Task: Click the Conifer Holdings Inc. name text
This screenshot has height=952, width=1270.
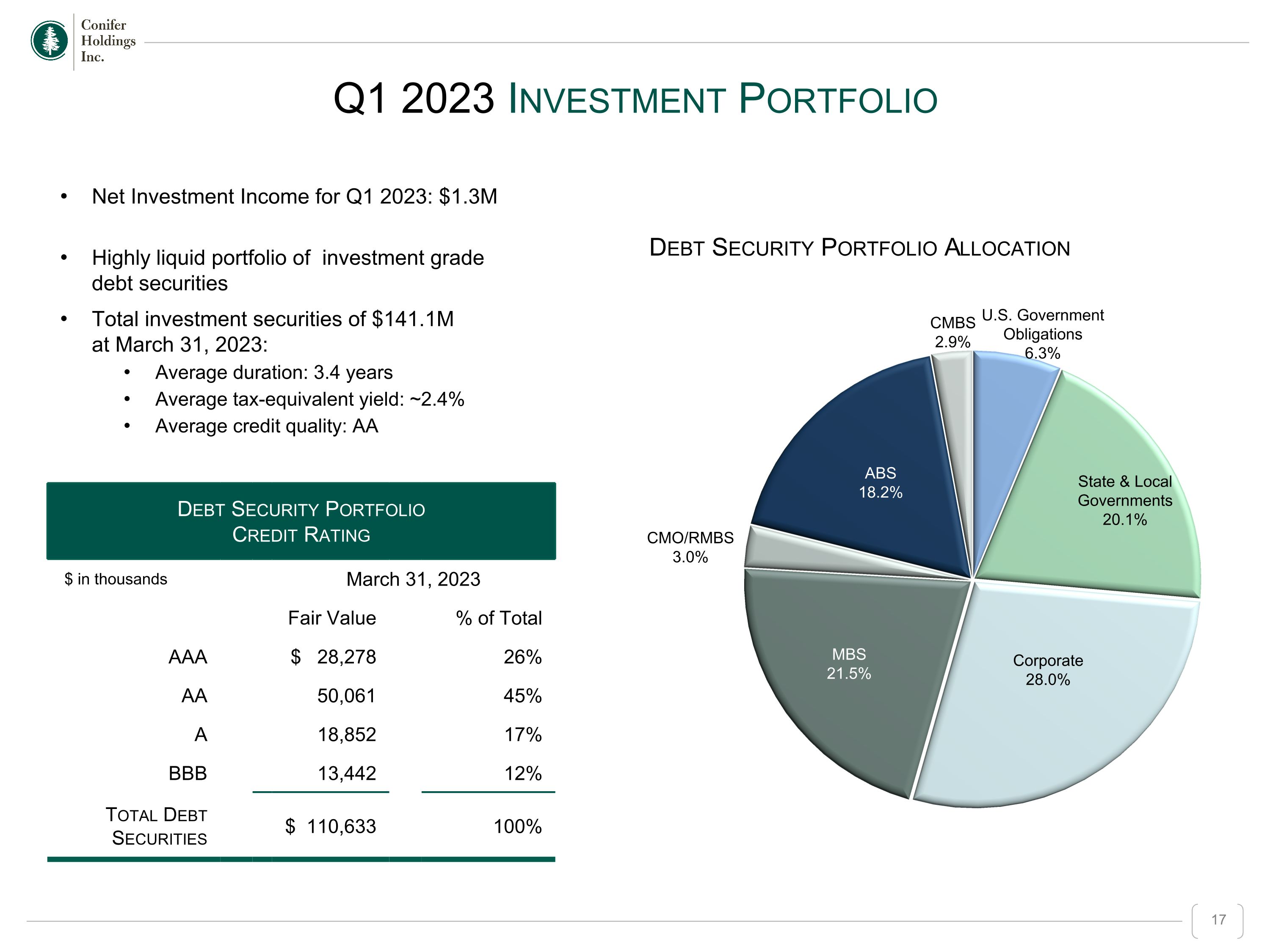Action: click(x=108, y=41)
